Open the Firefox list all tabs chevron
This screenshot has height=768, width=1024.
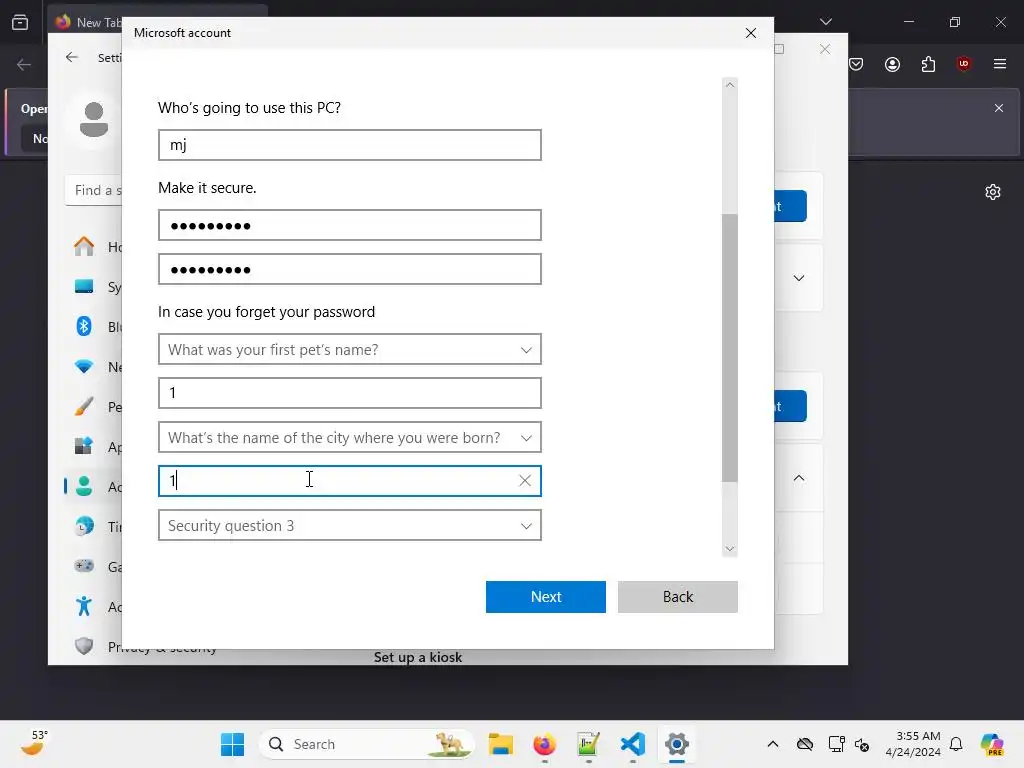[825, 22]
